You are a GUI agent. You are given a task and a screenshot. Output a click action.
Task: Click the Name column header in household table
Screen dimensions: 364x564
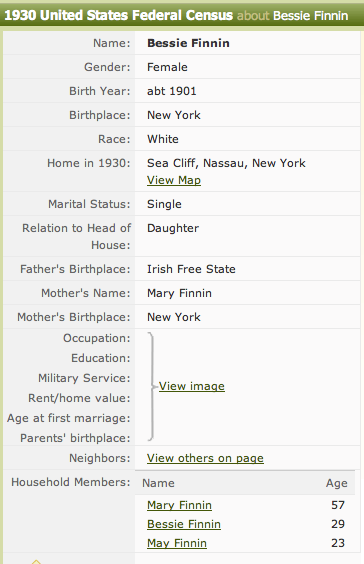[x=158, y=483]
